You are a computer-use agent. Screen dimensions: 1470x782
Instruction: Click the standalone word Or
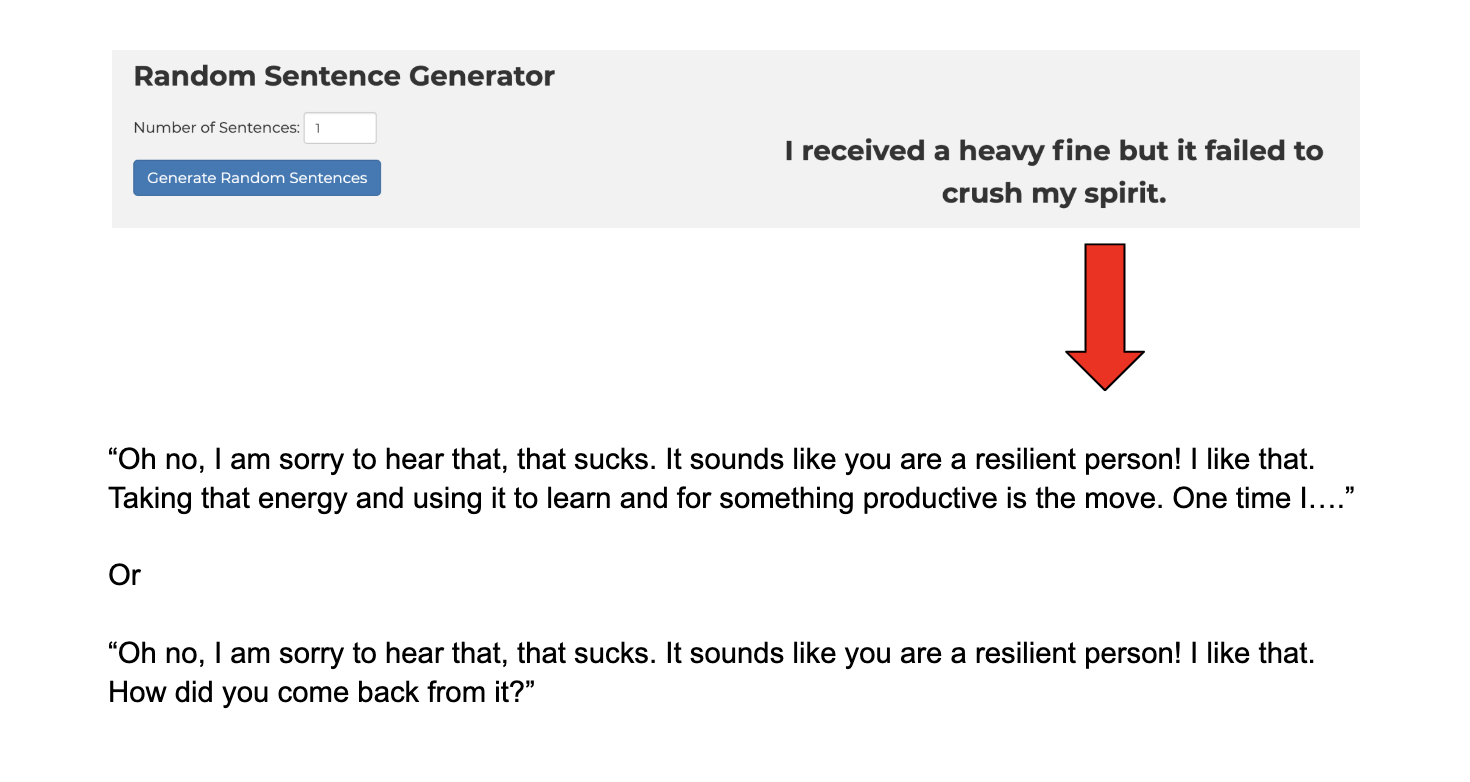125,576
